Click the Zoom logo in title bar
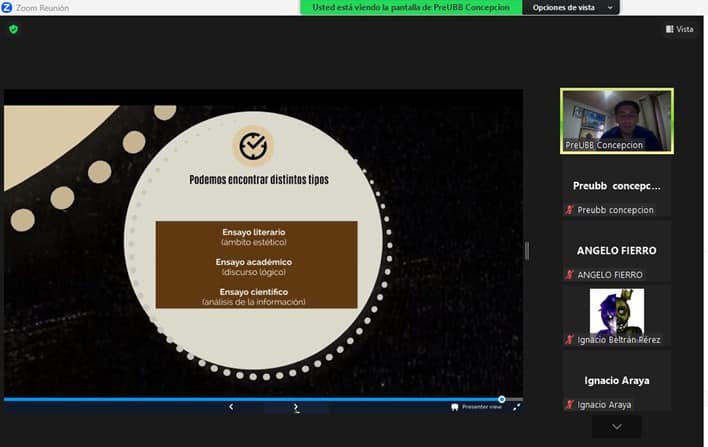708x447 pixels. point(7,7)
